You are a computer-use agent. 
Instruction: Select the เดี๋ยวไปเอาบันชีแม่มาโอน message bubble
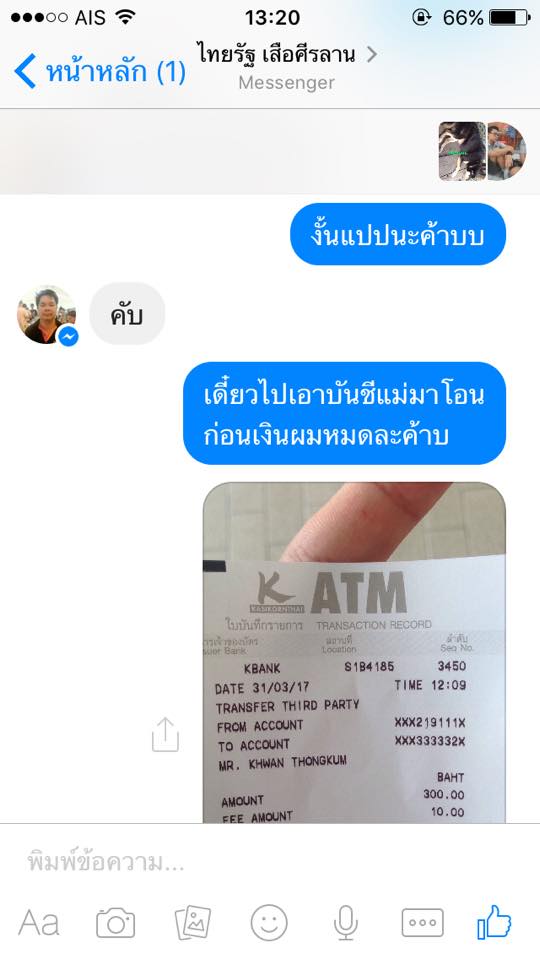coord(345,413)
